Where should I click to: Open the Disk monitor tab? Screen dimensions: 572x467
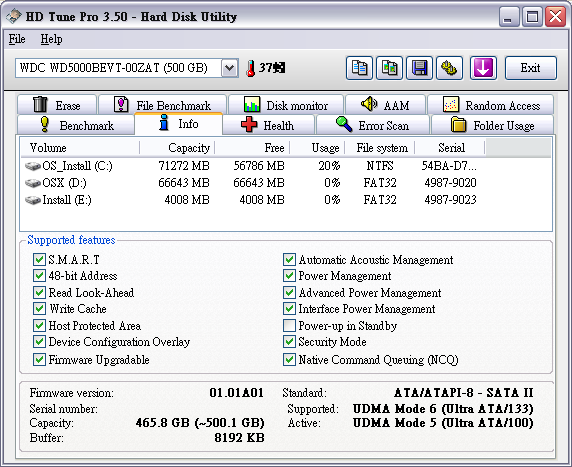click(286, 105)
